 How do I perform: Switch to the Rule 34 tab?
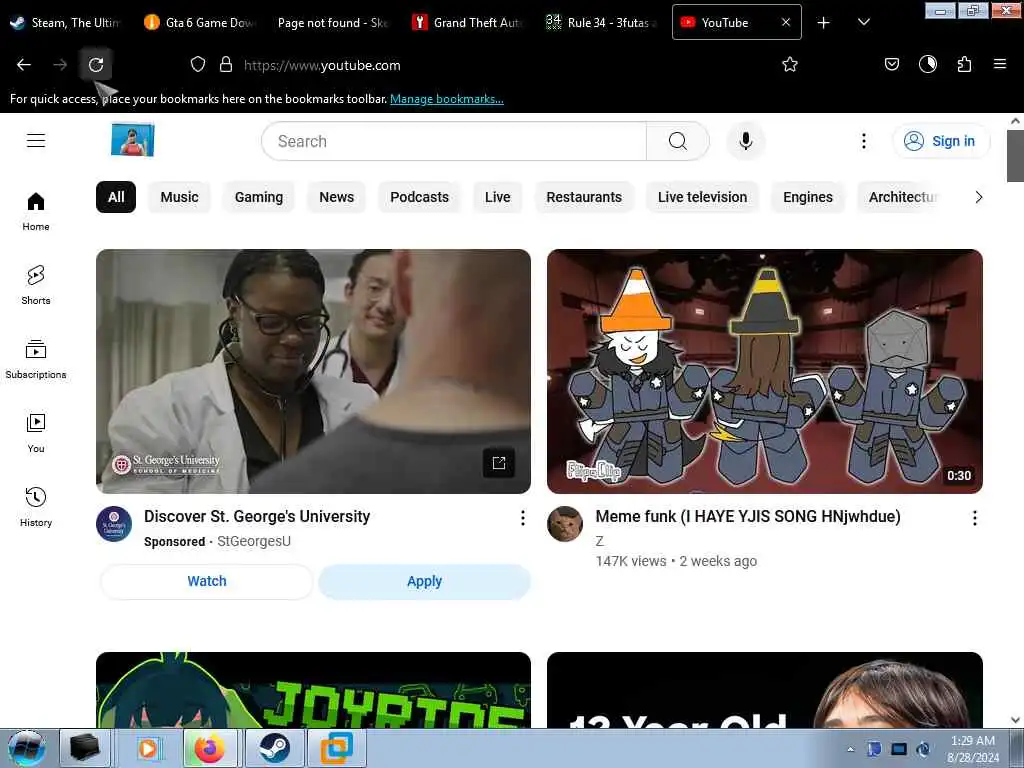[x=602, y=23]
